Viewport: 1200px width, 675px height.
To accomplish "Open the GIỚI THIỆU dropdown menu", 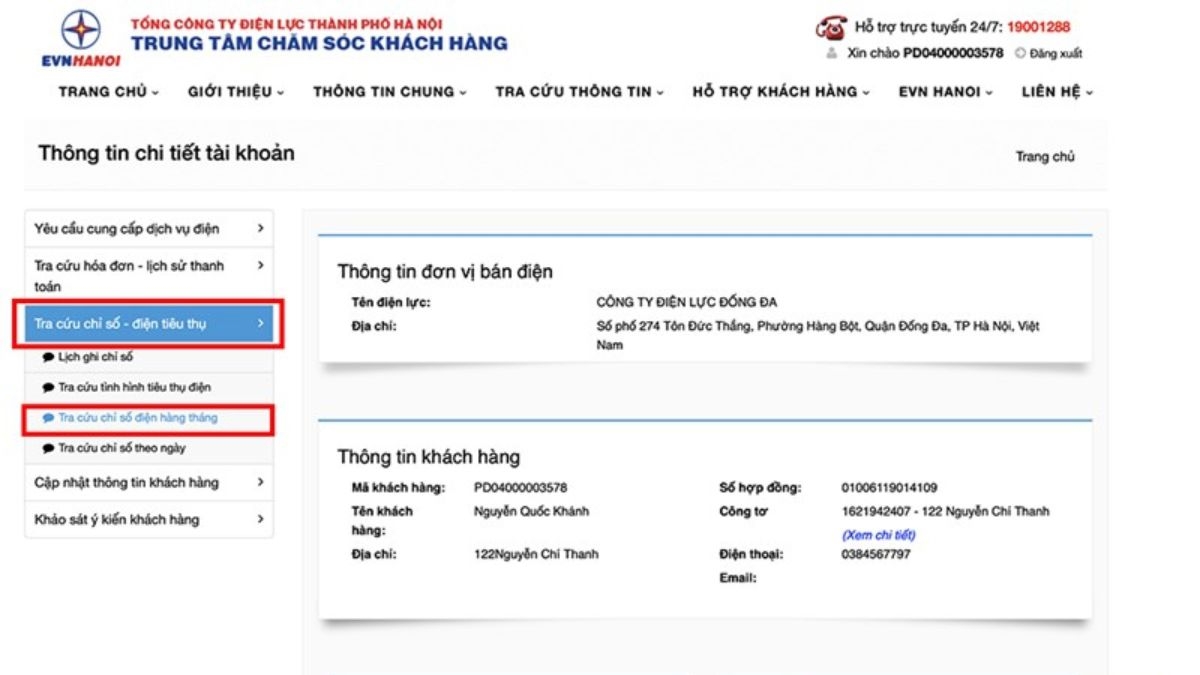I will coord(235,92).
